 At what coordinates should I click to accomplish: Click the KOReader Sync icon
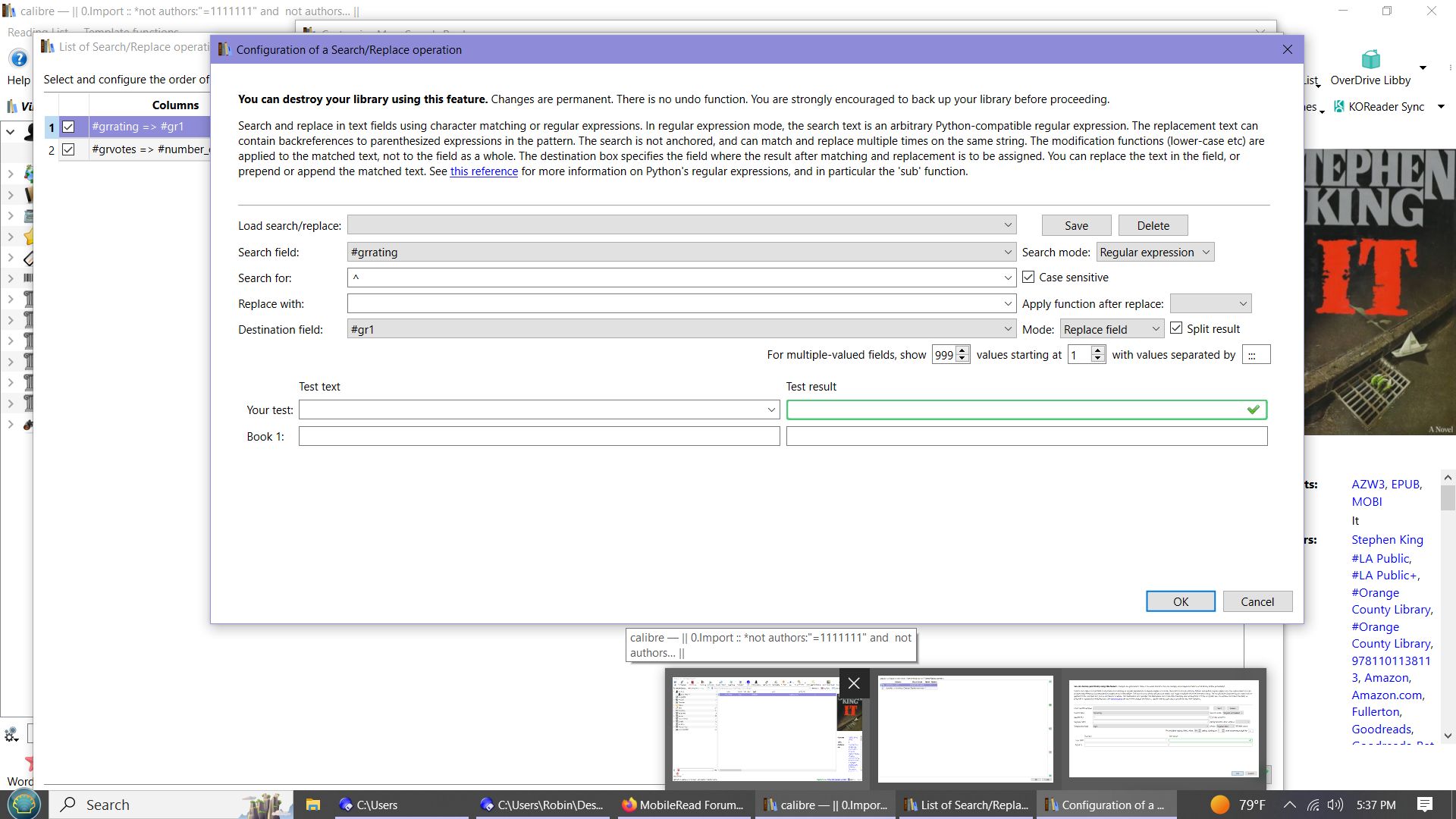1339,107
